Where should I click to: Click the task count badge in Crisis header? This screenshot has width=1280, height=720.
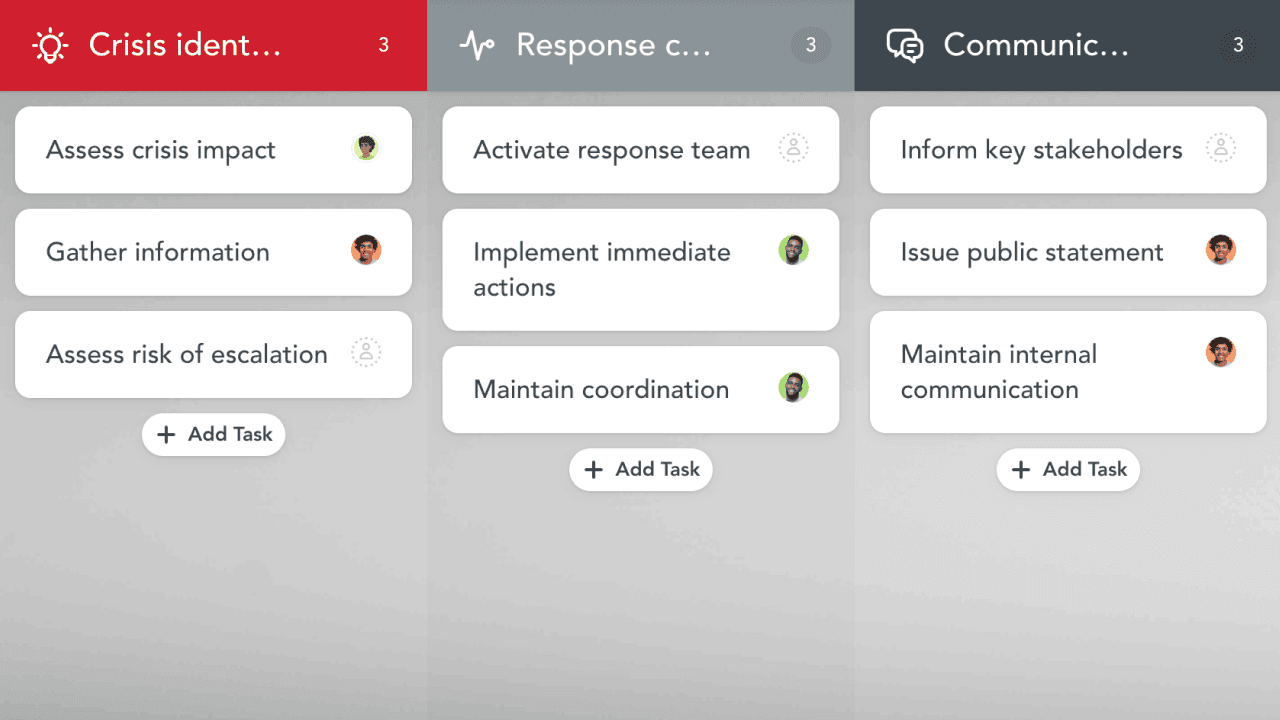(x=383, y=45)
